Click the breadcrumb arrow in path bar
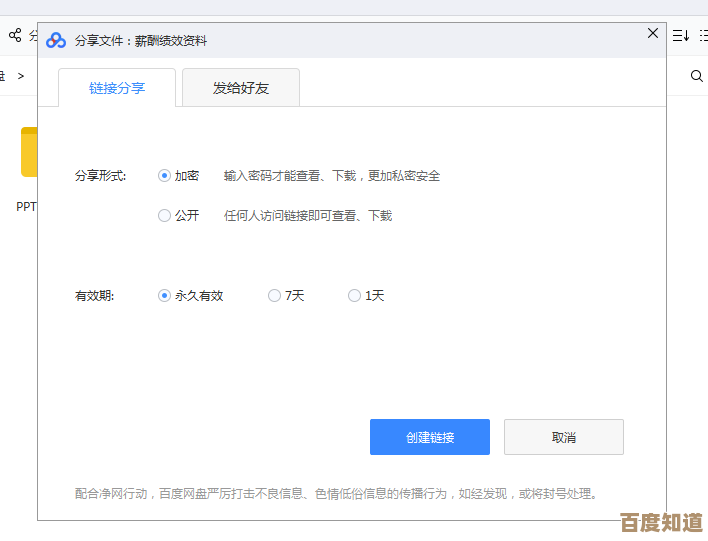The height and width of the screenshot is (541, 708). click(20, 75)
